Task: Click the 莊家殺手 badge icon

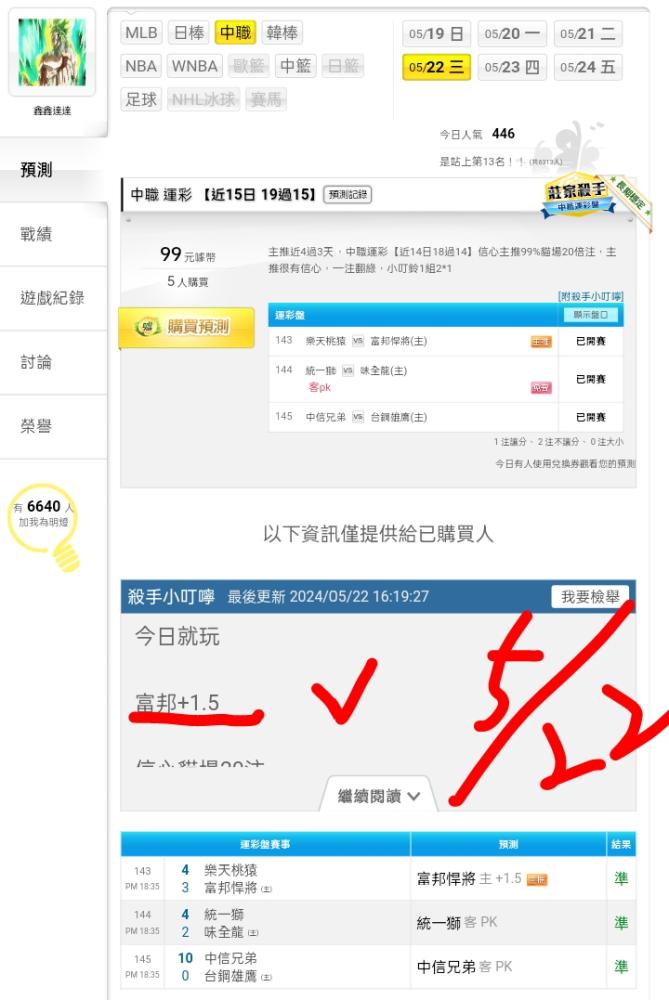Action: tap(578, 197)
